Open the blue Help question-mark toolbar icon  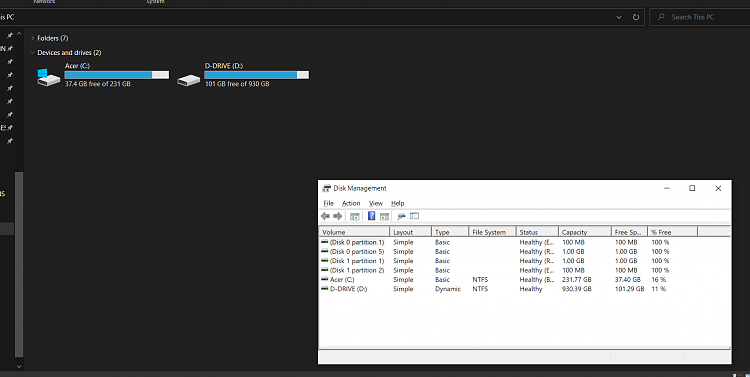click(372, 216)
